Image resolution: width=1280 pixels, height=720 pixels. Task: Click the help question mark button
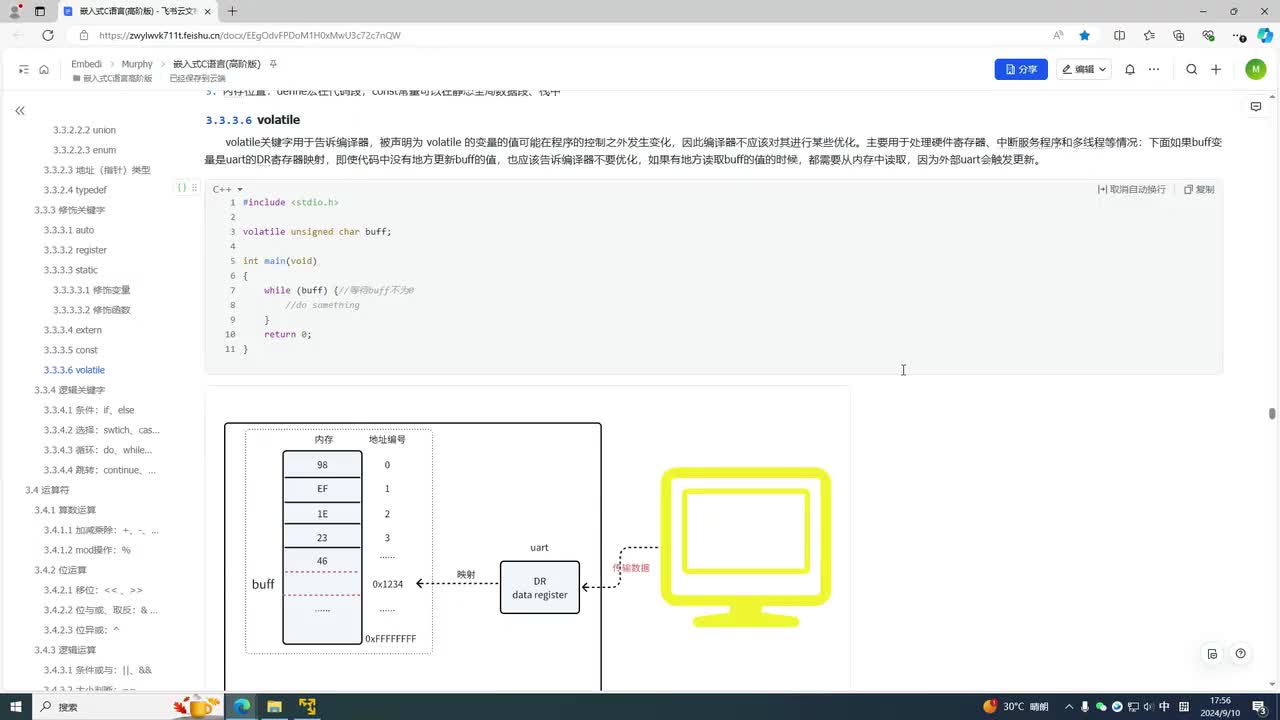[x=1241, y=654]
